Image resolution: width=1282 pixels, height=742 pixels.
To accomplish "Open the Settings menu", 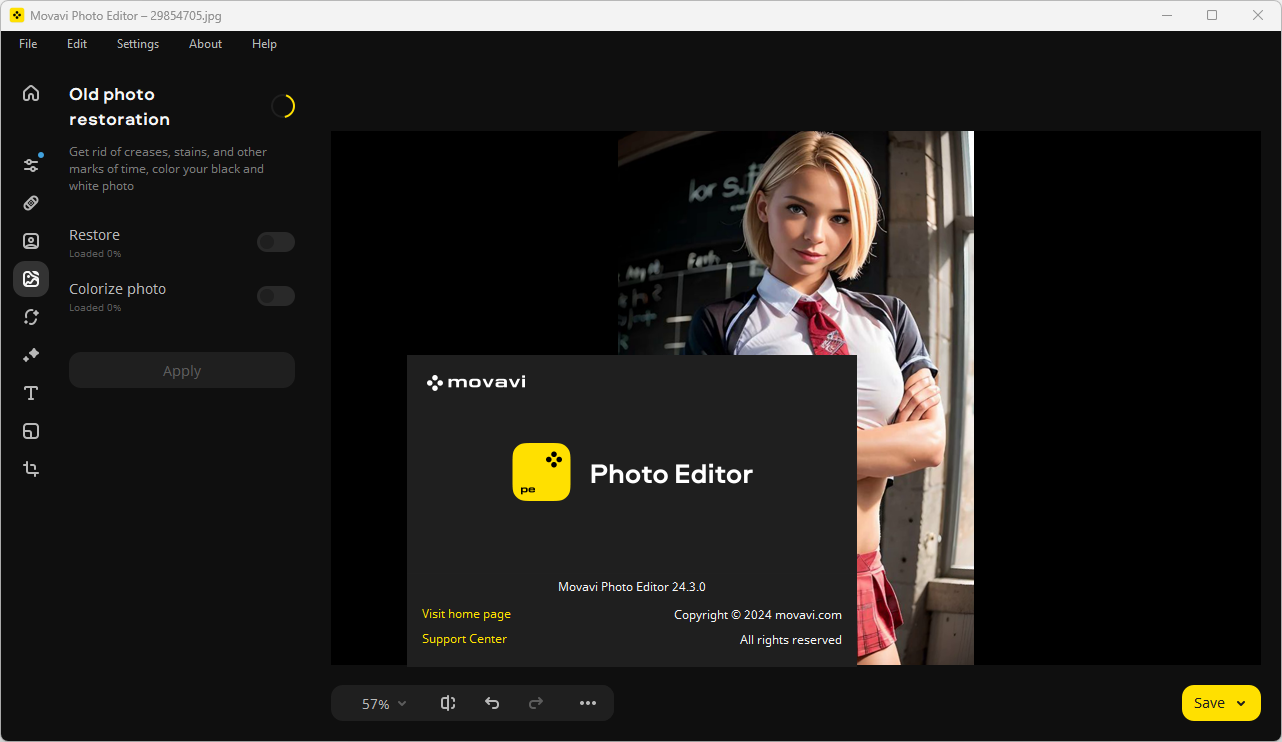I will click(x=138, y=44).
